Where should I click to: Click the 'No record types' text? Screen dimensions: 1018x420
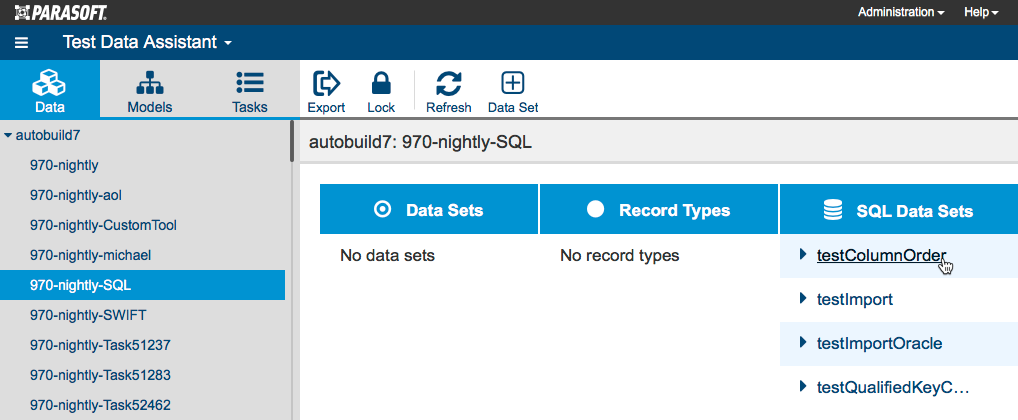coord(619,255)
